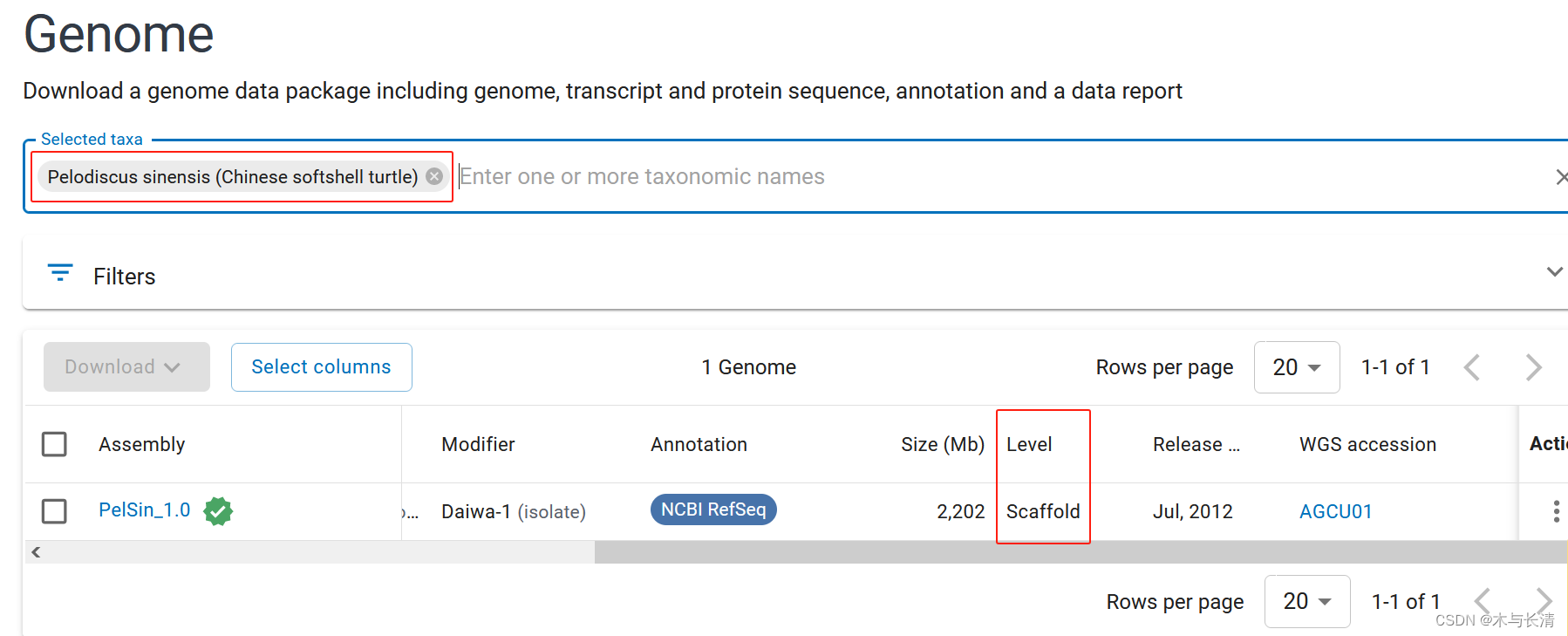The image size is (1568, 636).
Task: Go to next page using top arrow
Action: tap(1534, 367)
